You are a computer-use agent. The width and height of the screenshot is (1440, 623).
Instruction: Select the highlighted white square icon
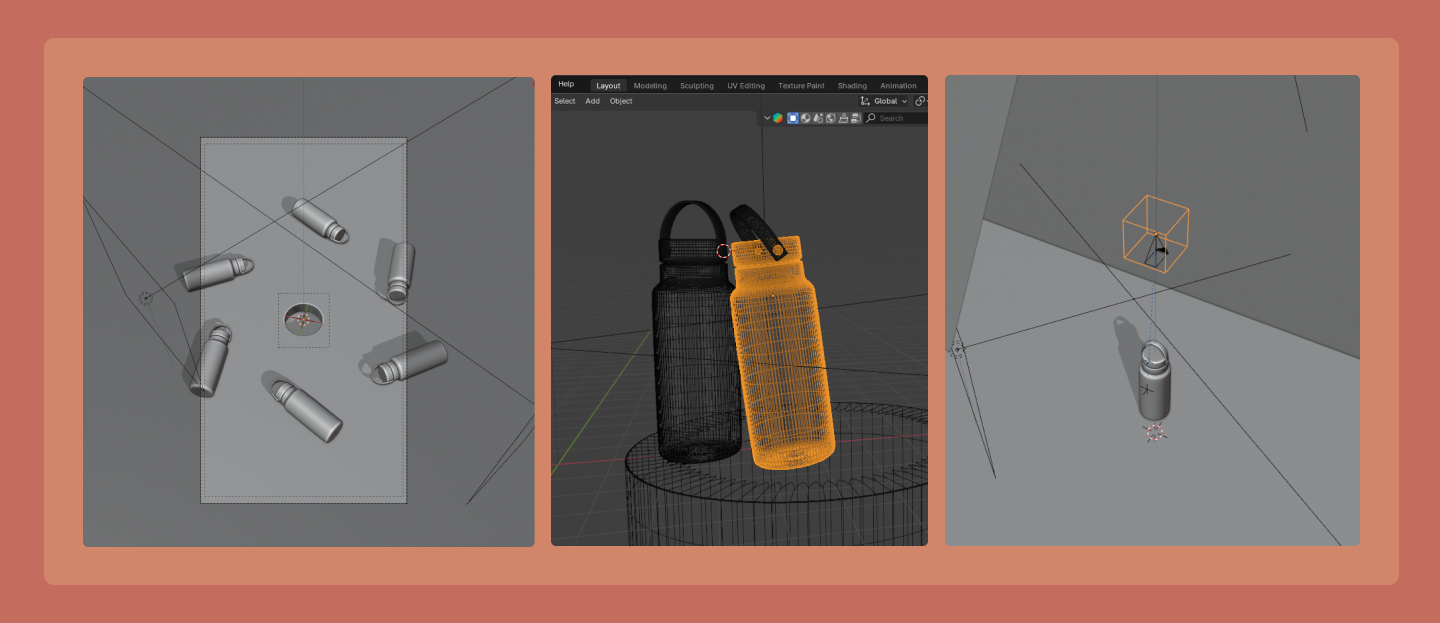pyautogui.click(x=793, y=118)
